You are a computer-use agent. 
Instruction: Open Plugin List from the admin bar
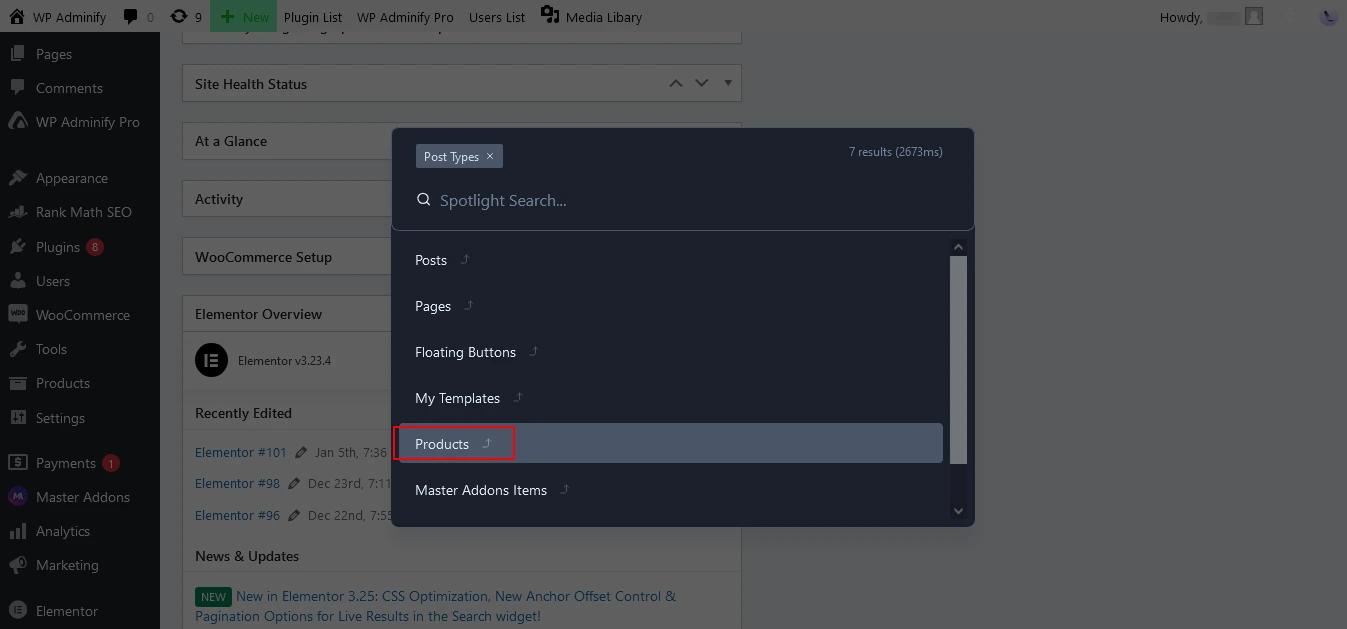coord(312,16)
